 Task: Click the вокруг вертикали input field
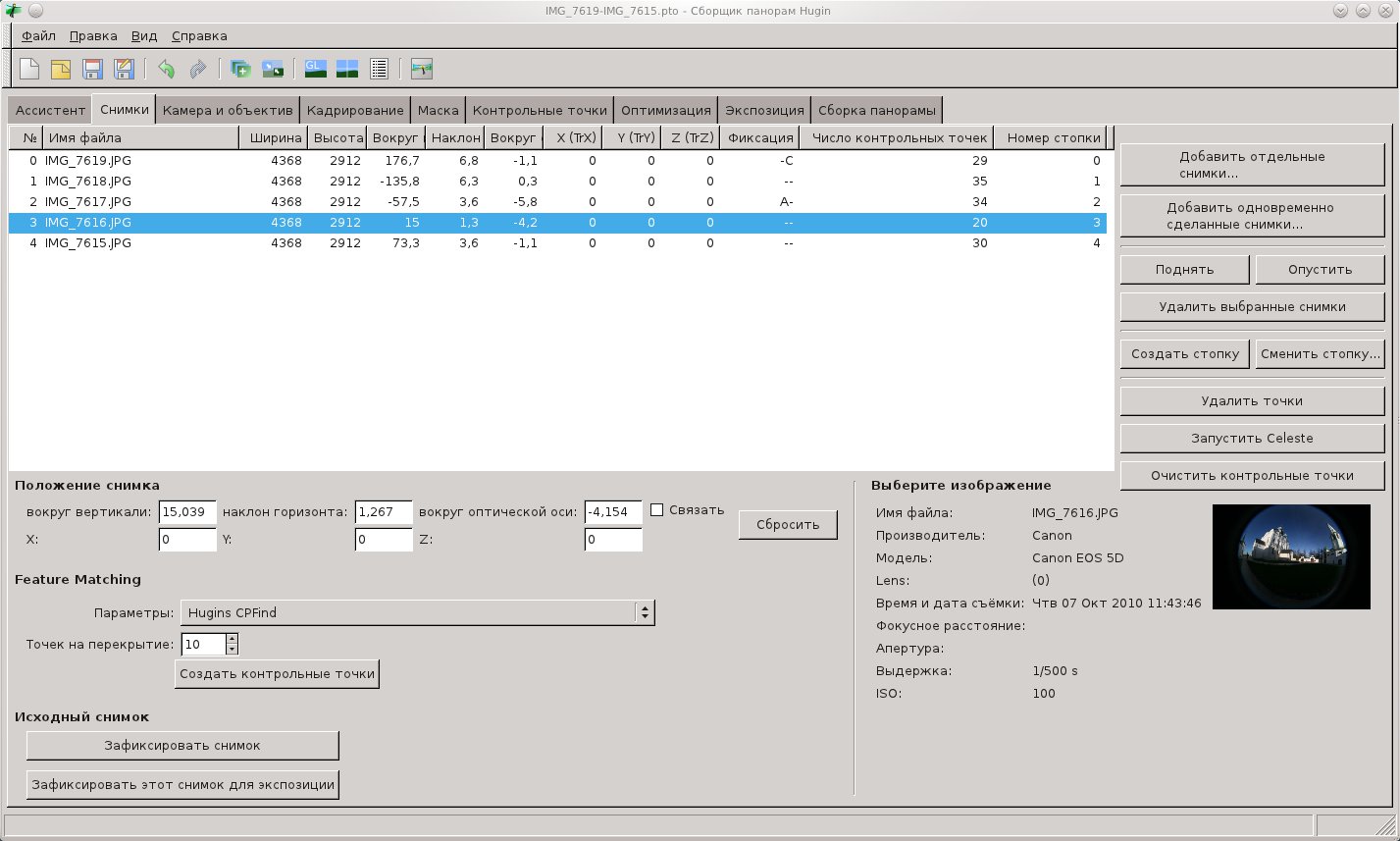pos(186,511)
